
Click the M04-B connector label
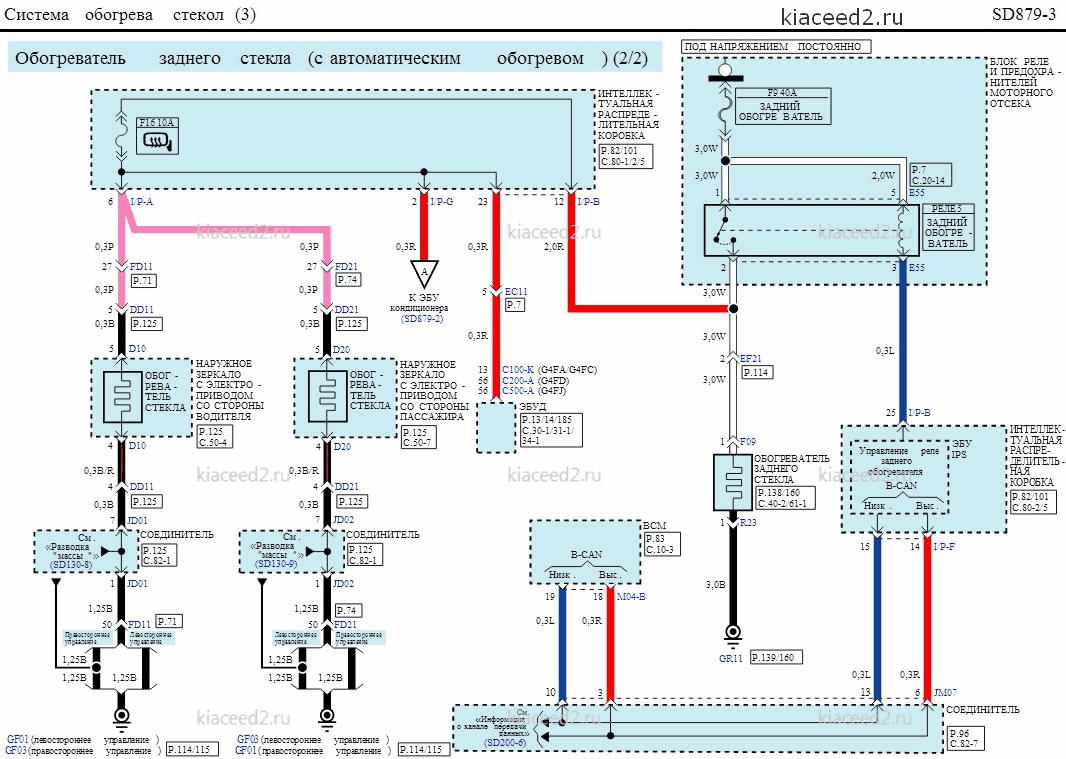pyautogui.click(x=631, y=596)
